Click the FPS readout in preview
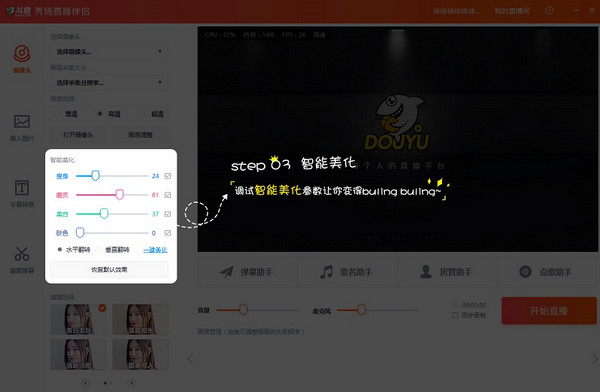The image size is (600, 392). pos(294,35)
